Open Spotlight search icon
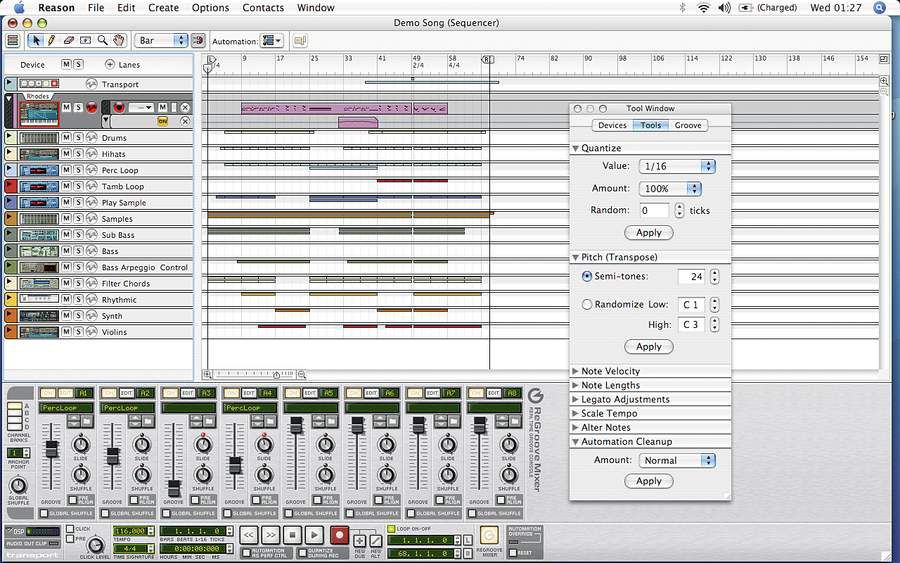Viewport: 900px width, 563px height. coord(879,7)
